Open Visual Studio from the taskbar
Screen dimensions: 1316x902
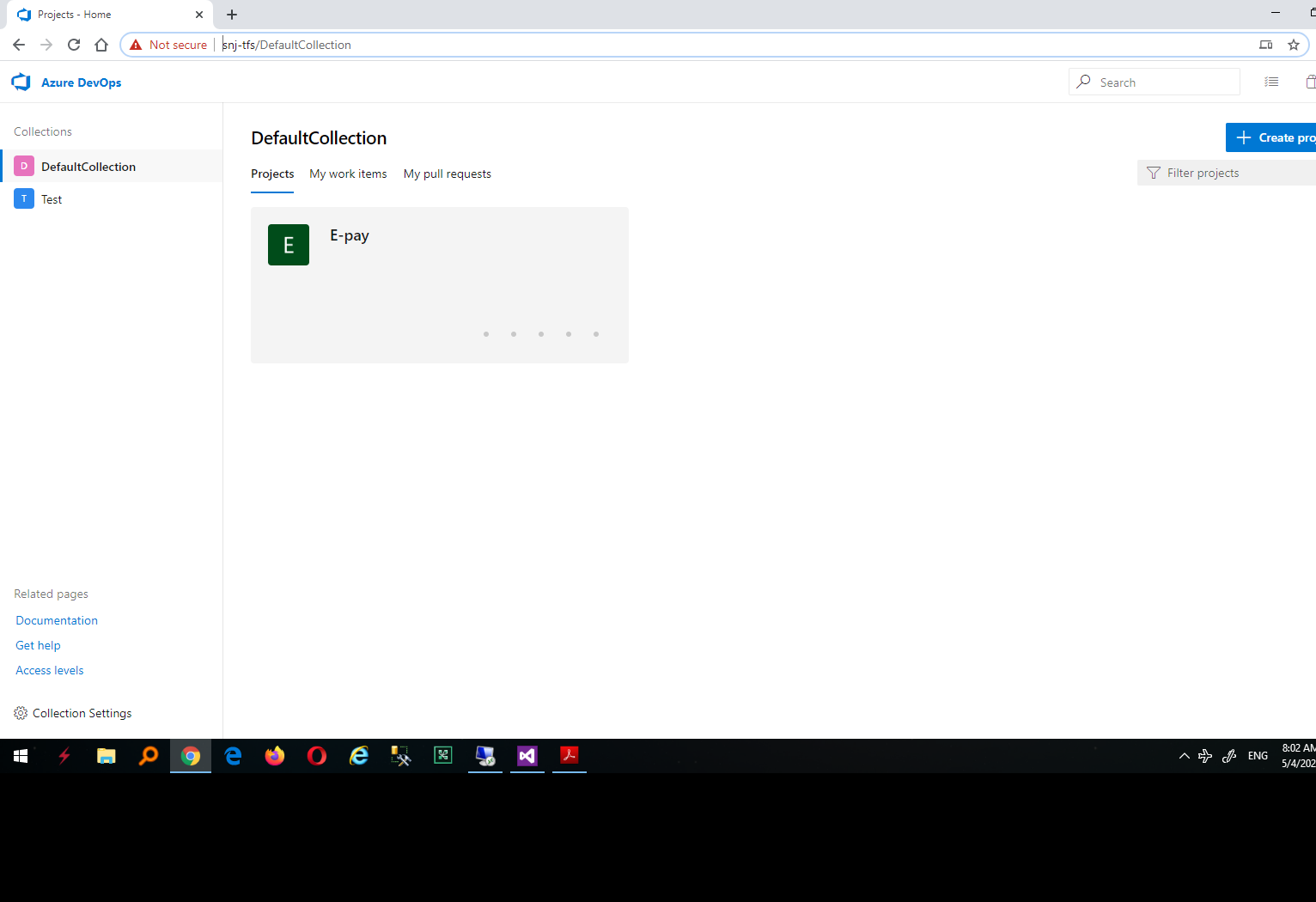[x=527, y=756]
